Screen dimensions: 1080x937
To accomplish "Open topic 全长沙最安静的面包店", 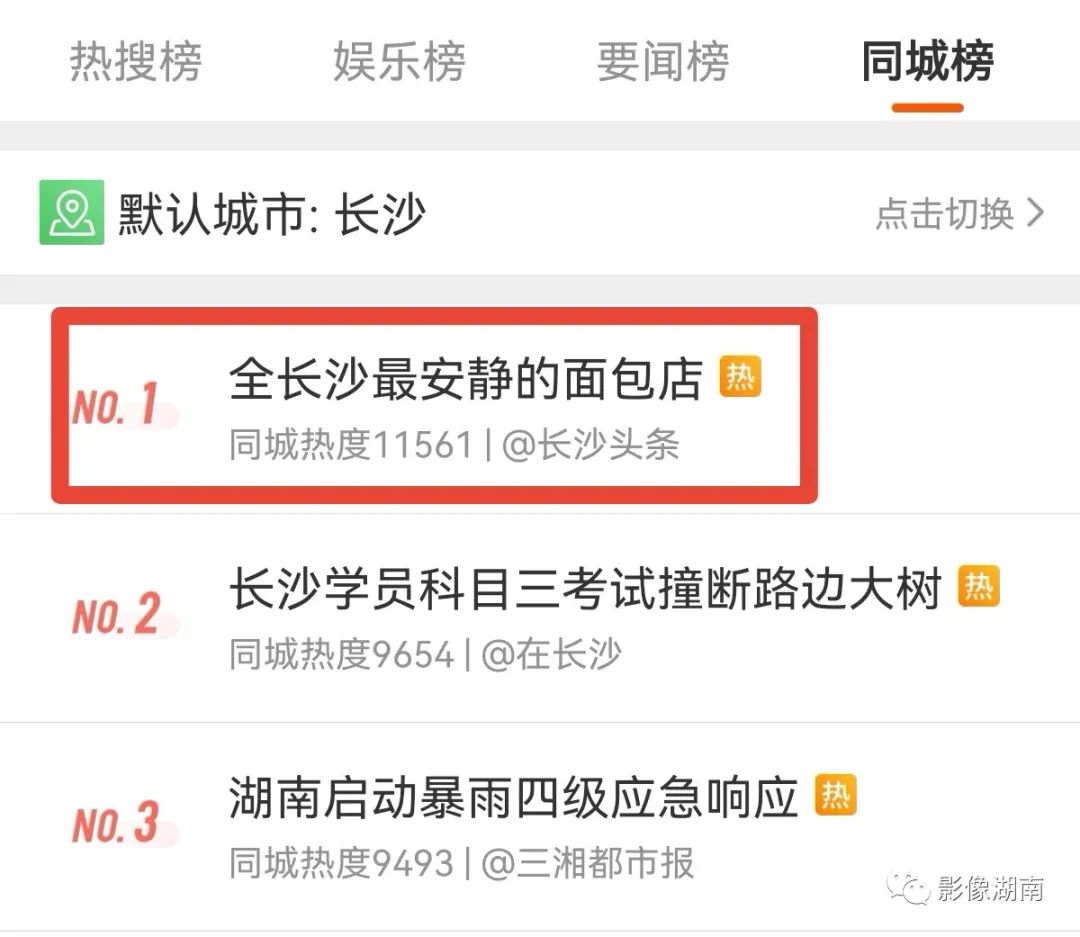I will tap(466, 379).
